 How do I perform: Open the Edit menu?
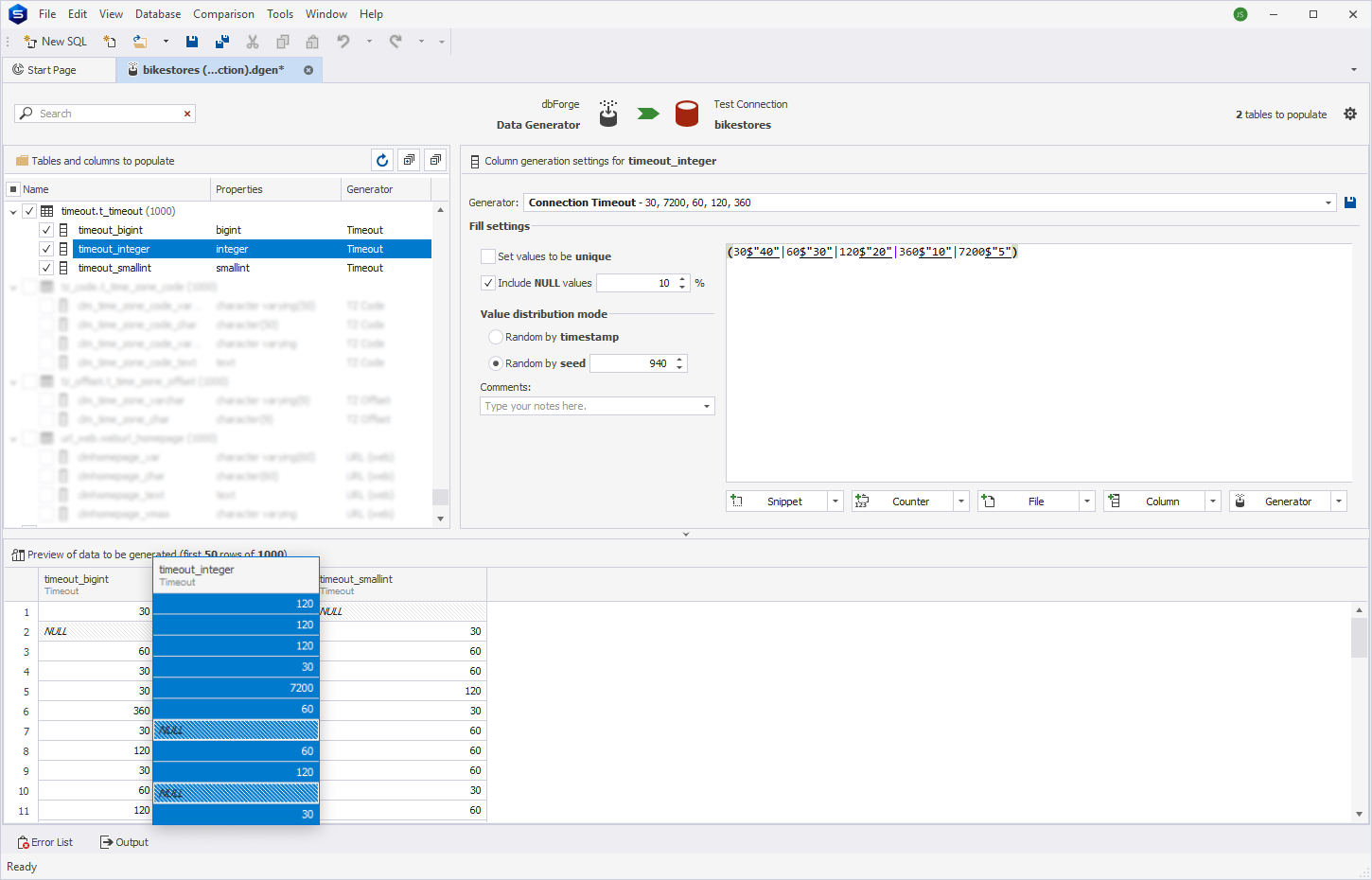78,14
